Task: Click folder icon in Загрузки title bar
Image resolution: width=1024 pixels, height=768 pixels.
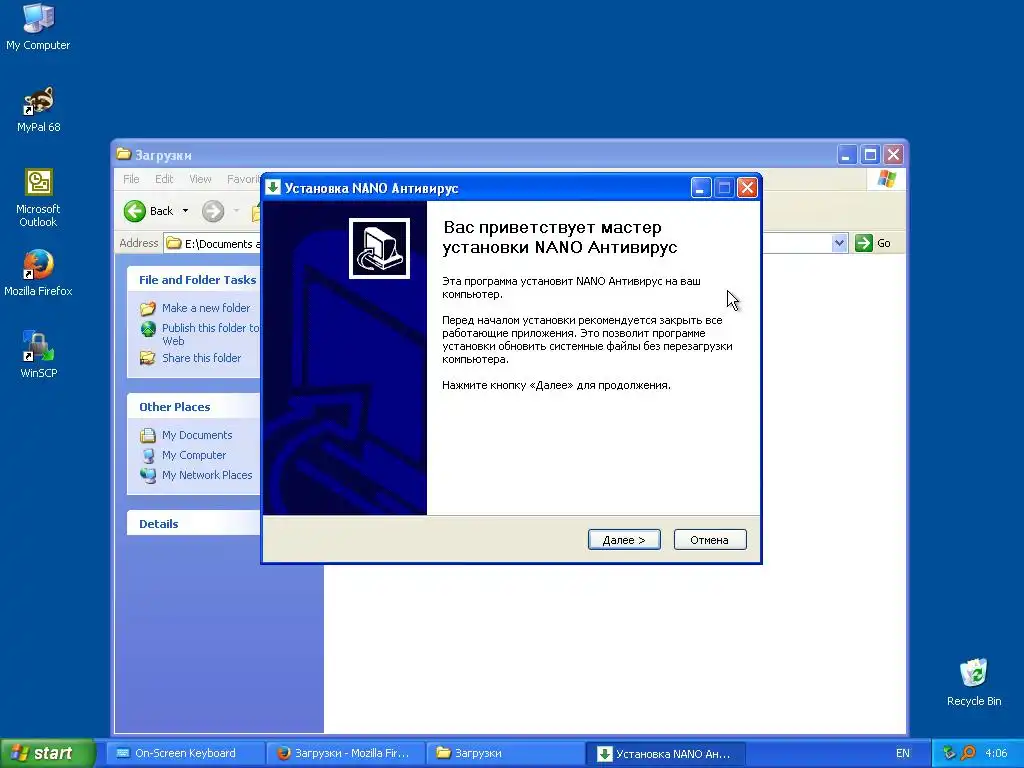Action: 123,154
